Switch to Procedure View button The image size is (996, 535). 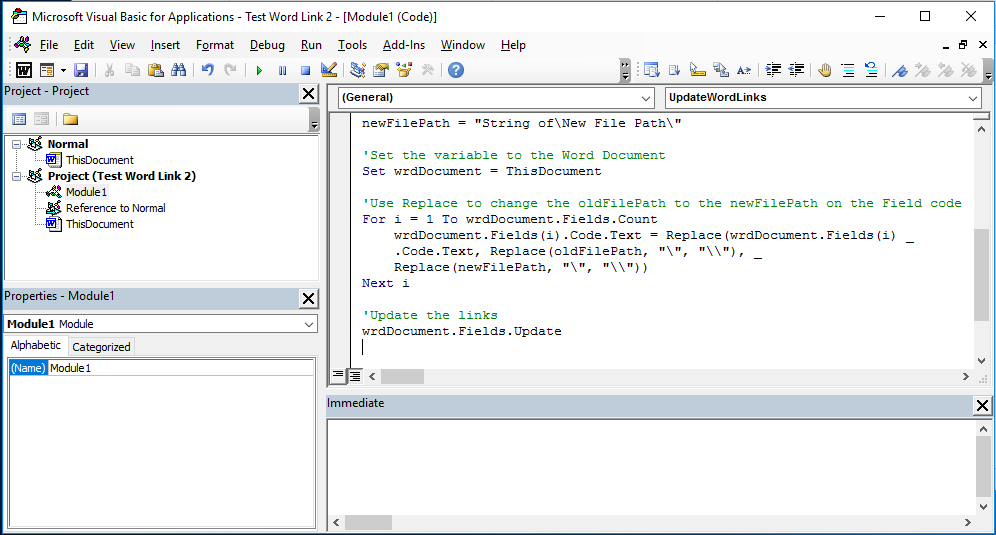(339, 376)
